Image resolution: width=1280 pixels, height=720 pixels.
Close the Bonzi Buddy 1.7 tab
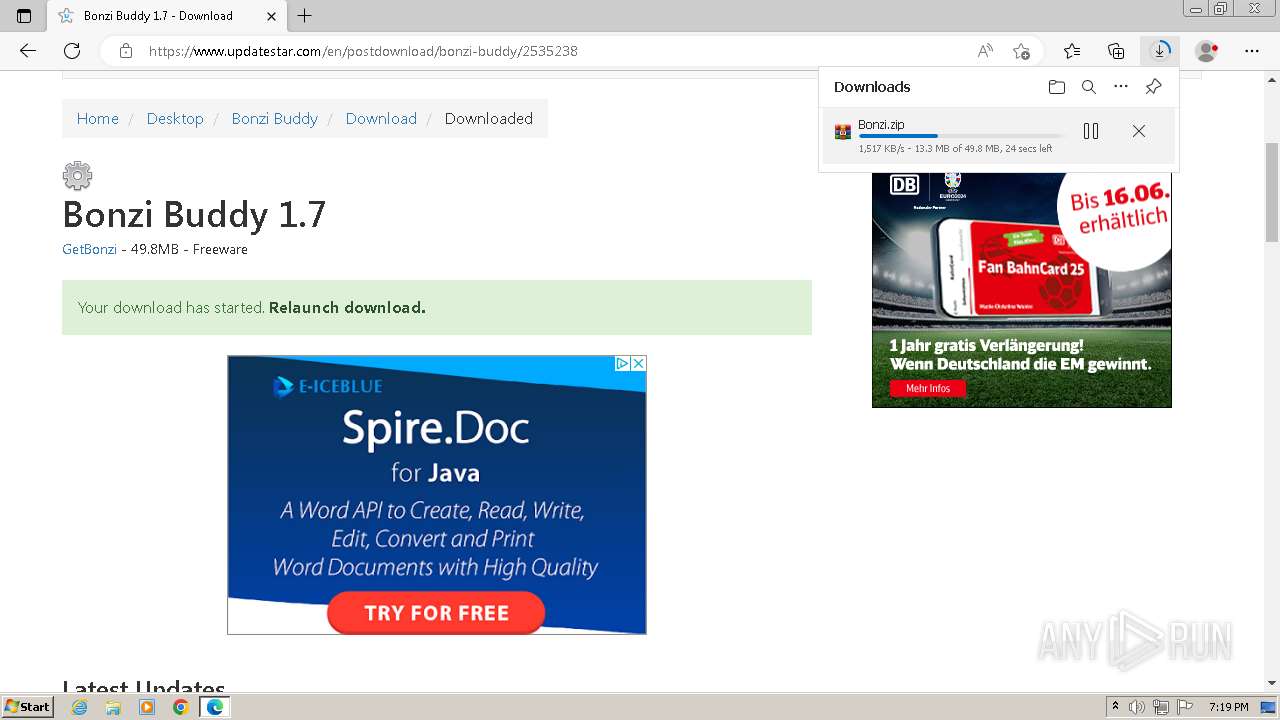point(271,16)
